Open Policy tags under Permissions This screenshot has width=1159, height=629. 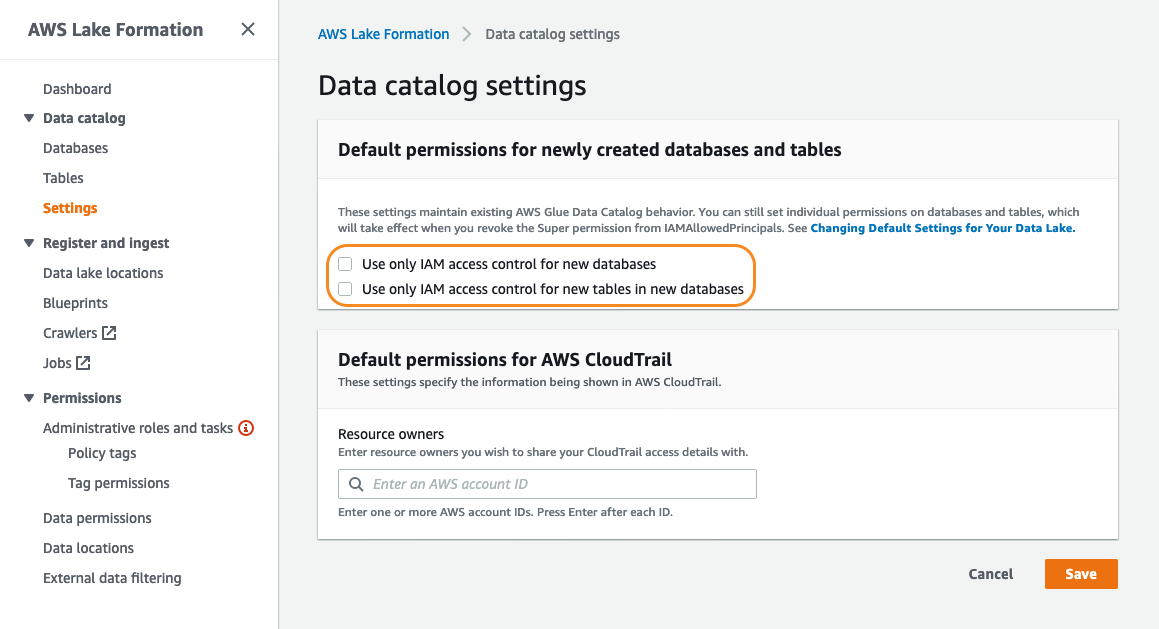point(102,453)
